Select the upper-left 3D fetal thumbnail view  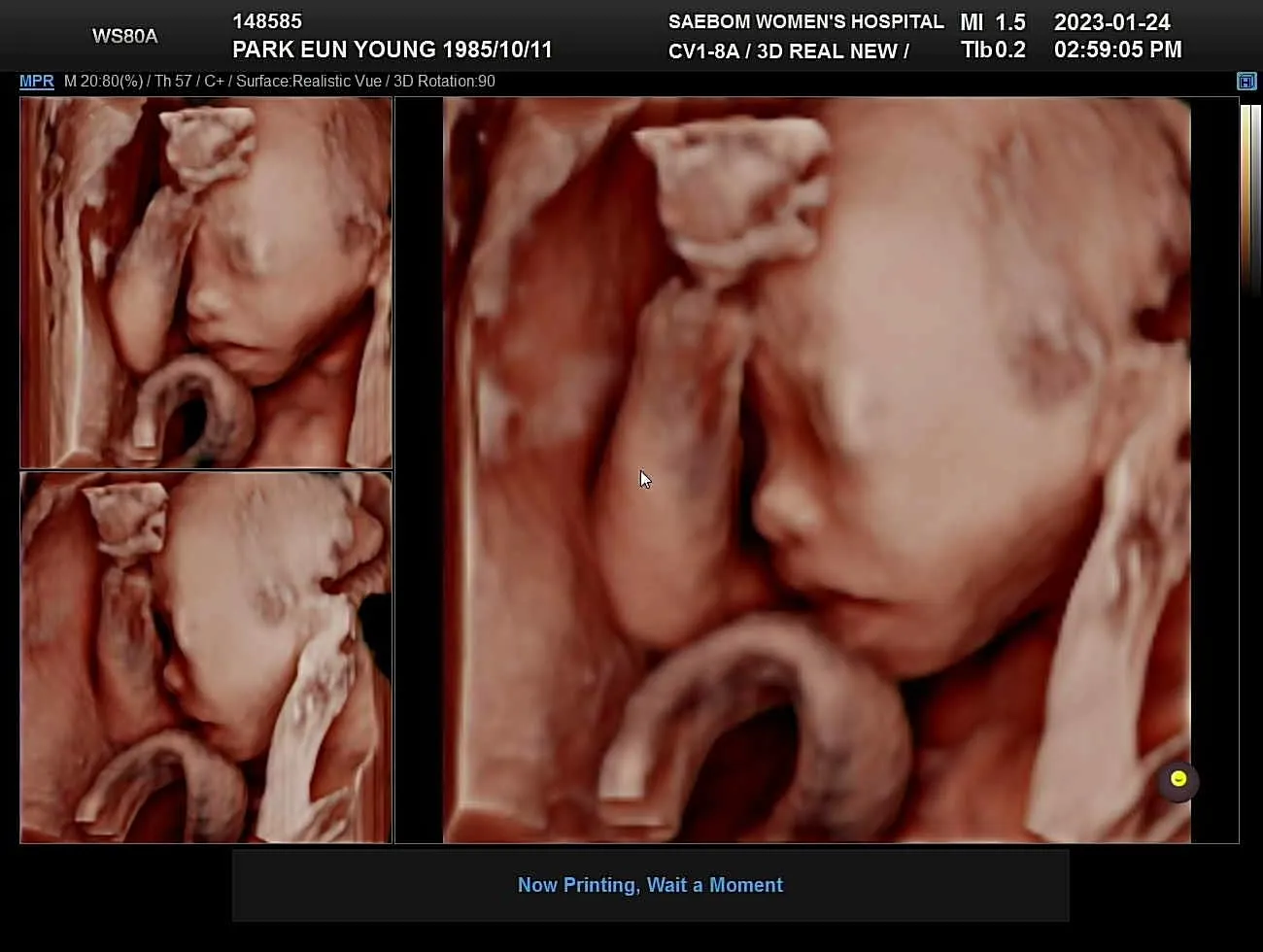pos(206,283)
